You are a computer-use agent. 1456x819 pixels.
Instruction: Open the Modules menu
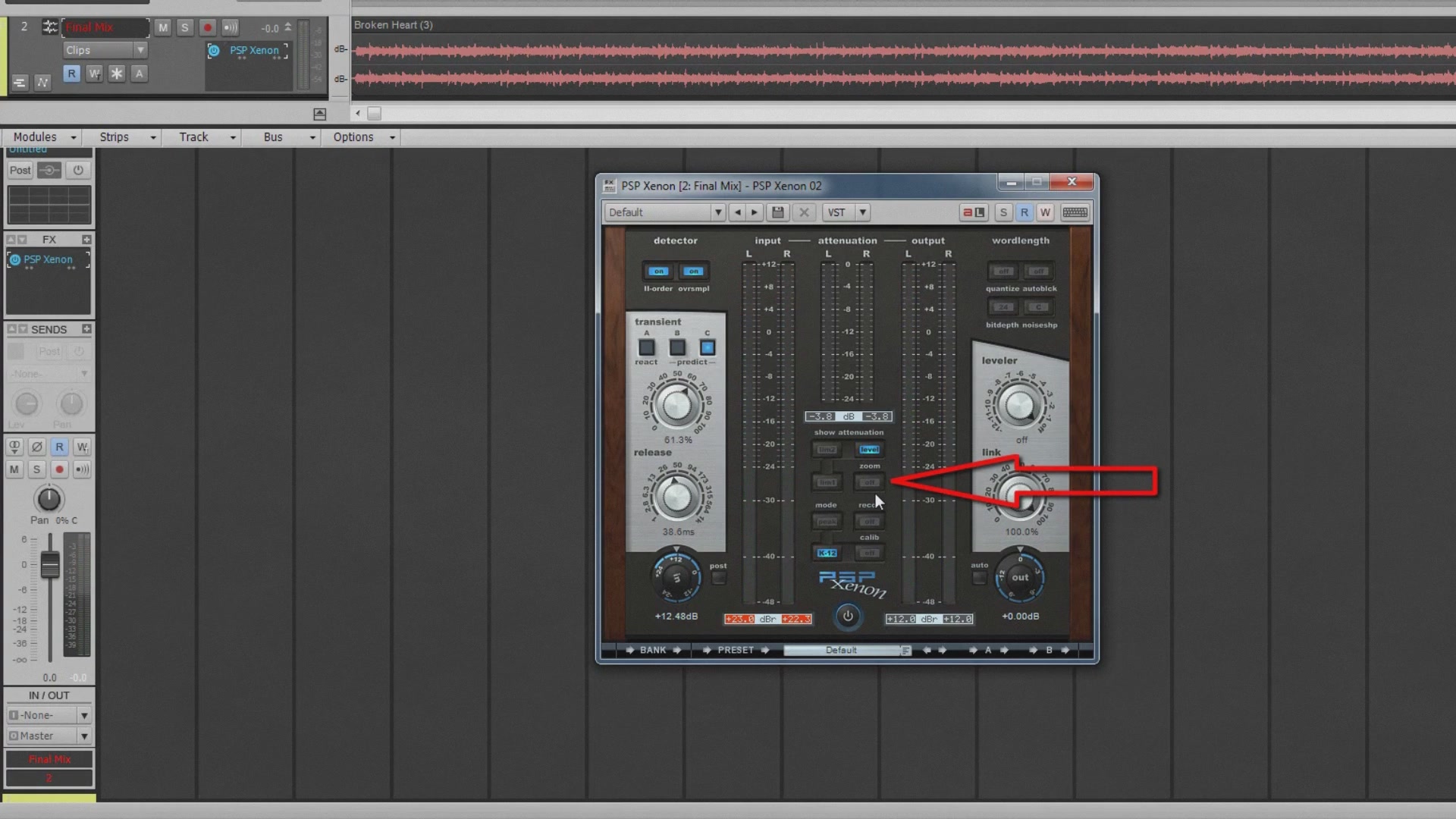tap(45, 137)
